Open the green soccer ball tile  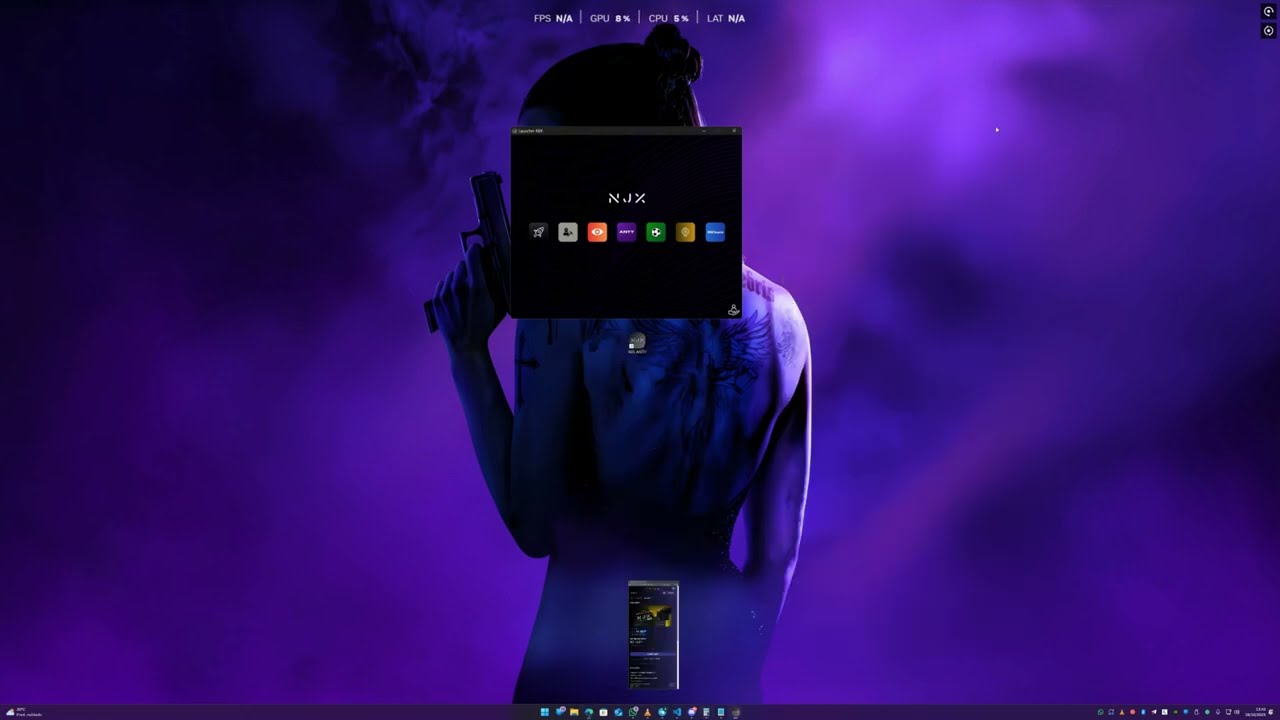[x=656, y=232]
